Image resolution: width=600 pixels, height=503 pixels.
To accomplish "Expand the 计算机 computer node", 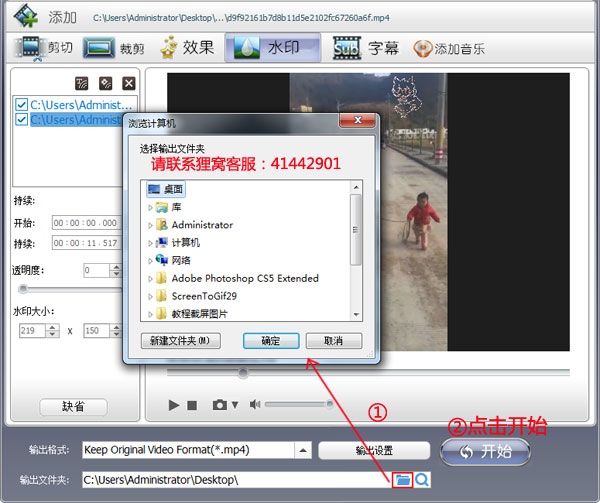I will click(150, 243).
